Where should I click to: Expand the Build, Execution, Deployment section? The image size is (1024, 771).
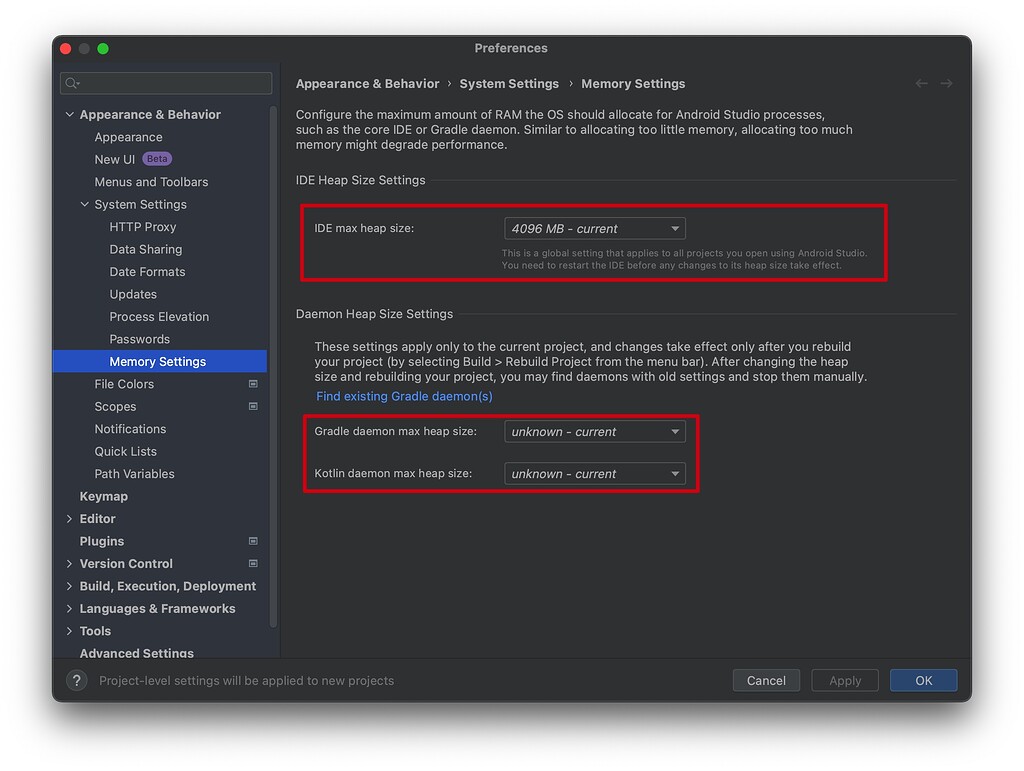[x=69, y=586]
